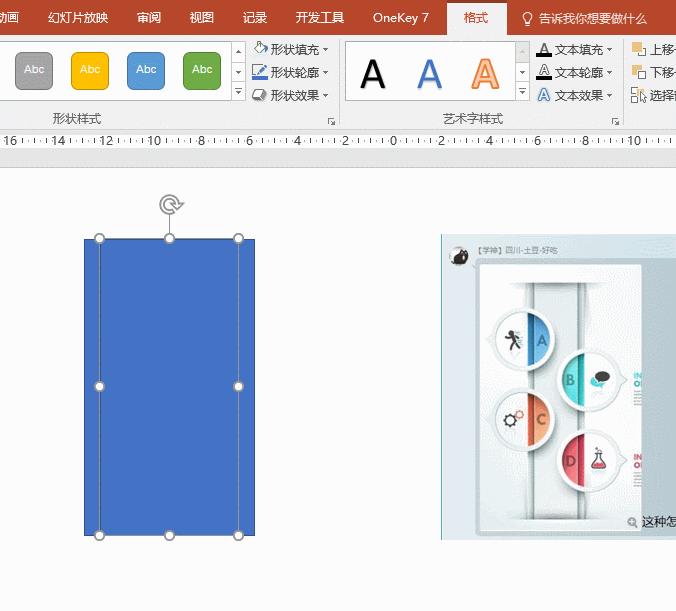Select the green Abc shape style
Screen dimensions: 676x611
[202, 70]
